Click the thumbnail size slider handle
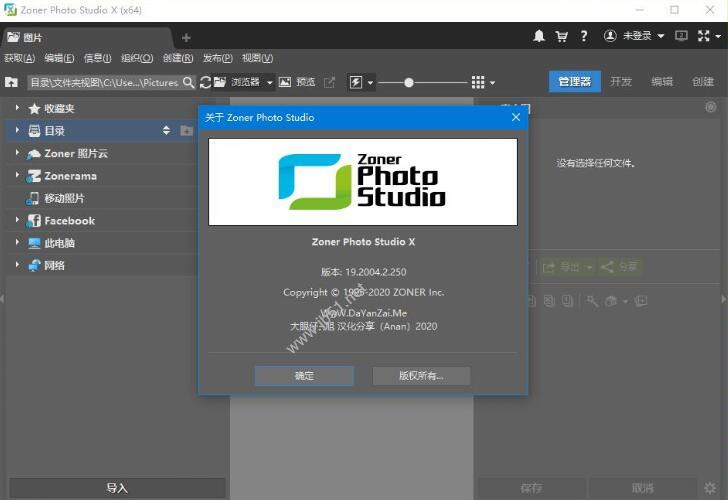The height and width of the screenshot is (500, 728). click(409, 83)
